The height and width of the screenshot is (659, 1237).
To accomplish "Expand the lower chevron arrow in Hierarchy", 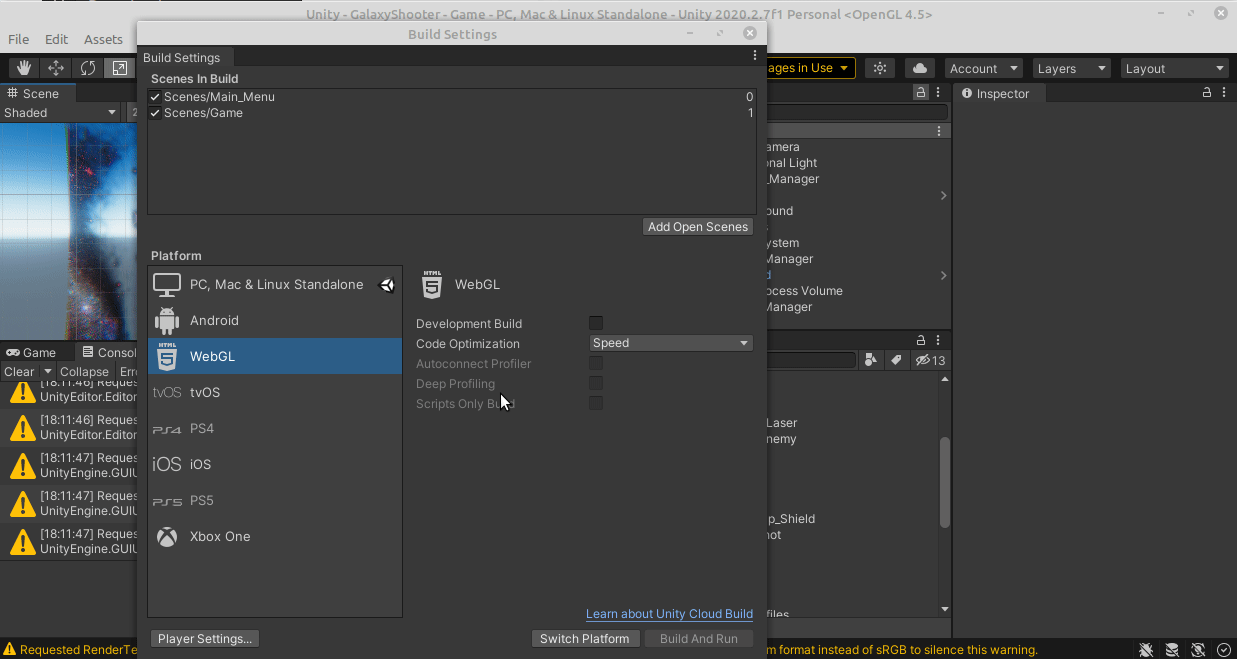I will pyautogui.click(x=943, y=275).
